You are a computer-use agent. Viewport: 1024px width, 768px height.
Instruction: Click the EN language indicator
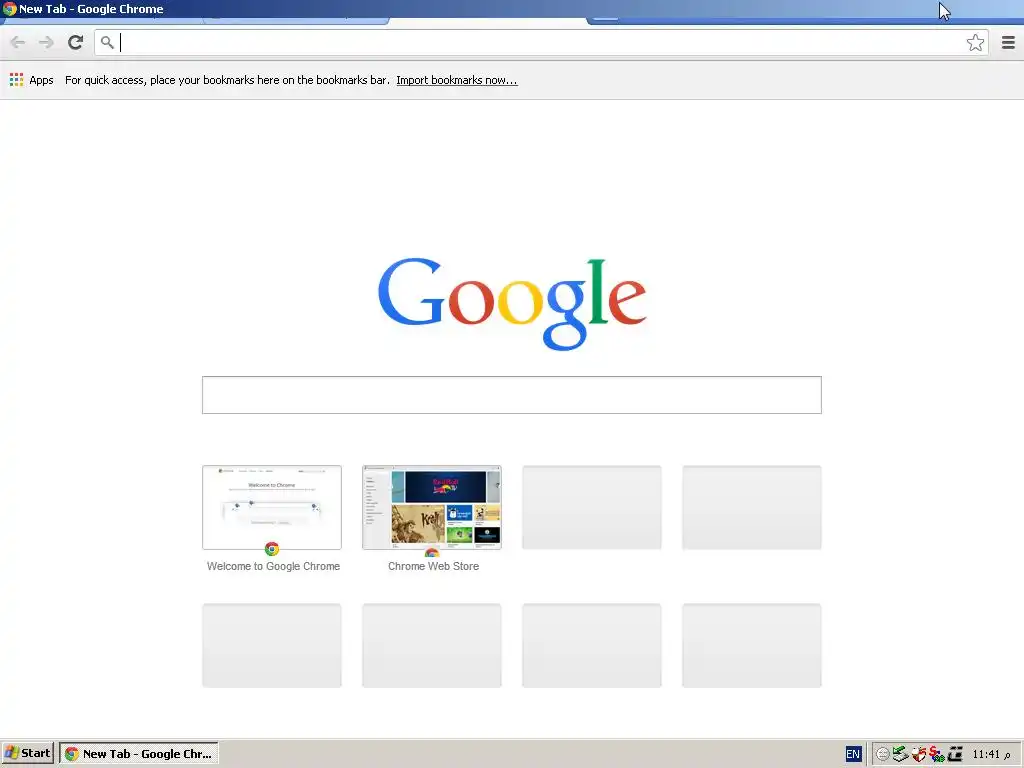853,754
